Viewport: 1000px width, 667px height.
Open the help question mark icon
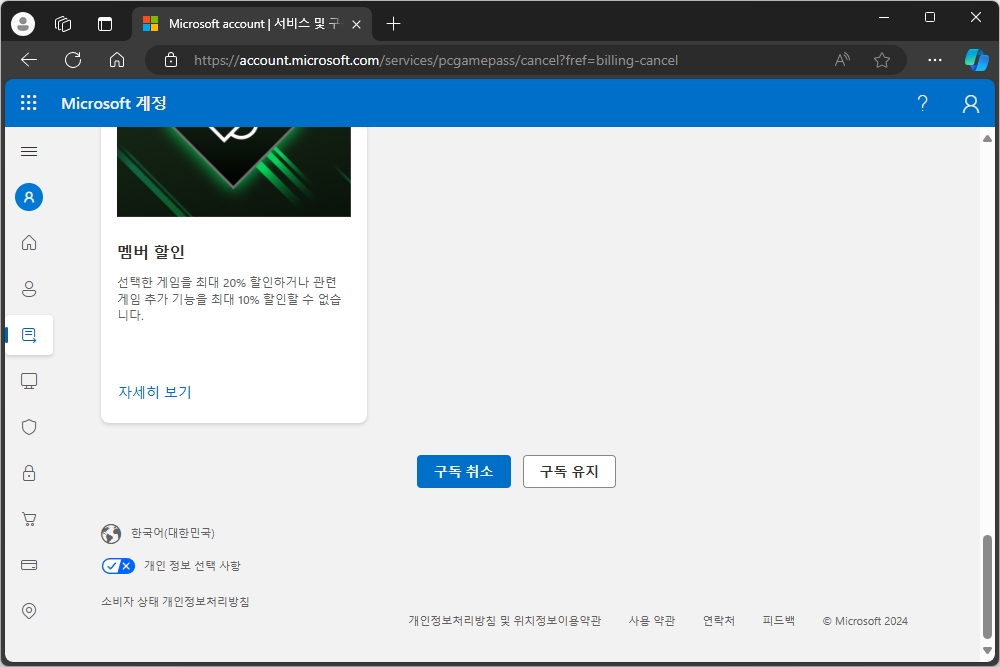922,103
